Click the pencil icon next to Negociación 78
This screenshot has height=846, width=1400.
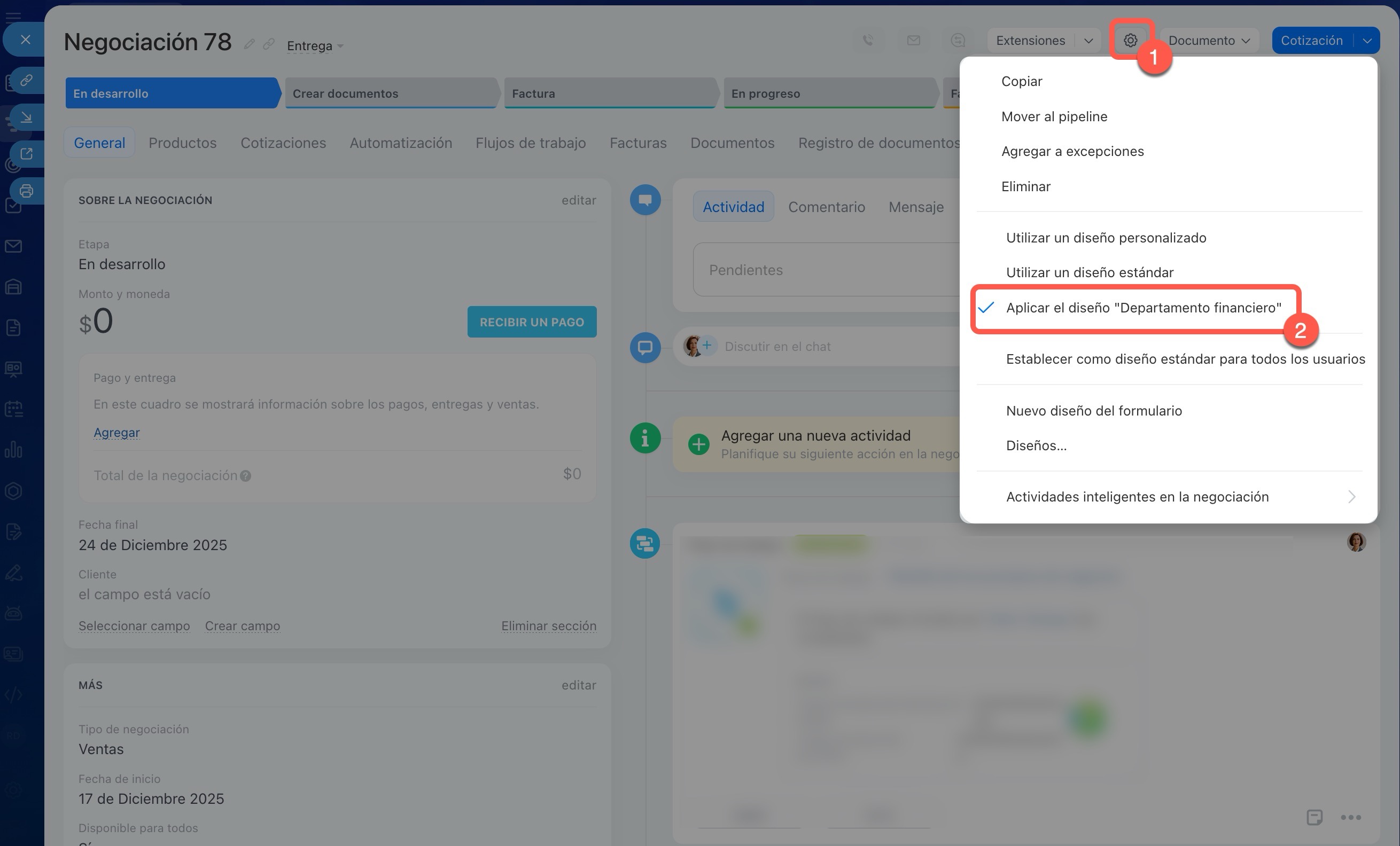coord(249,44)
